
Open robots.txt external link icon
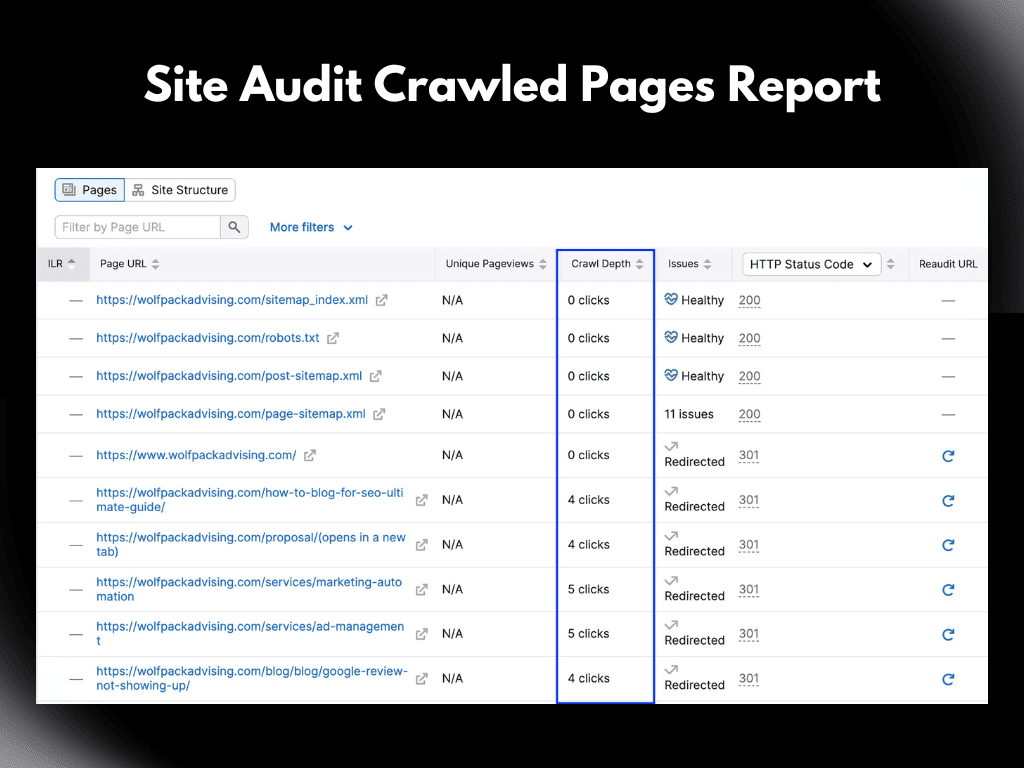pyautogui.click(x=333, y=338)
